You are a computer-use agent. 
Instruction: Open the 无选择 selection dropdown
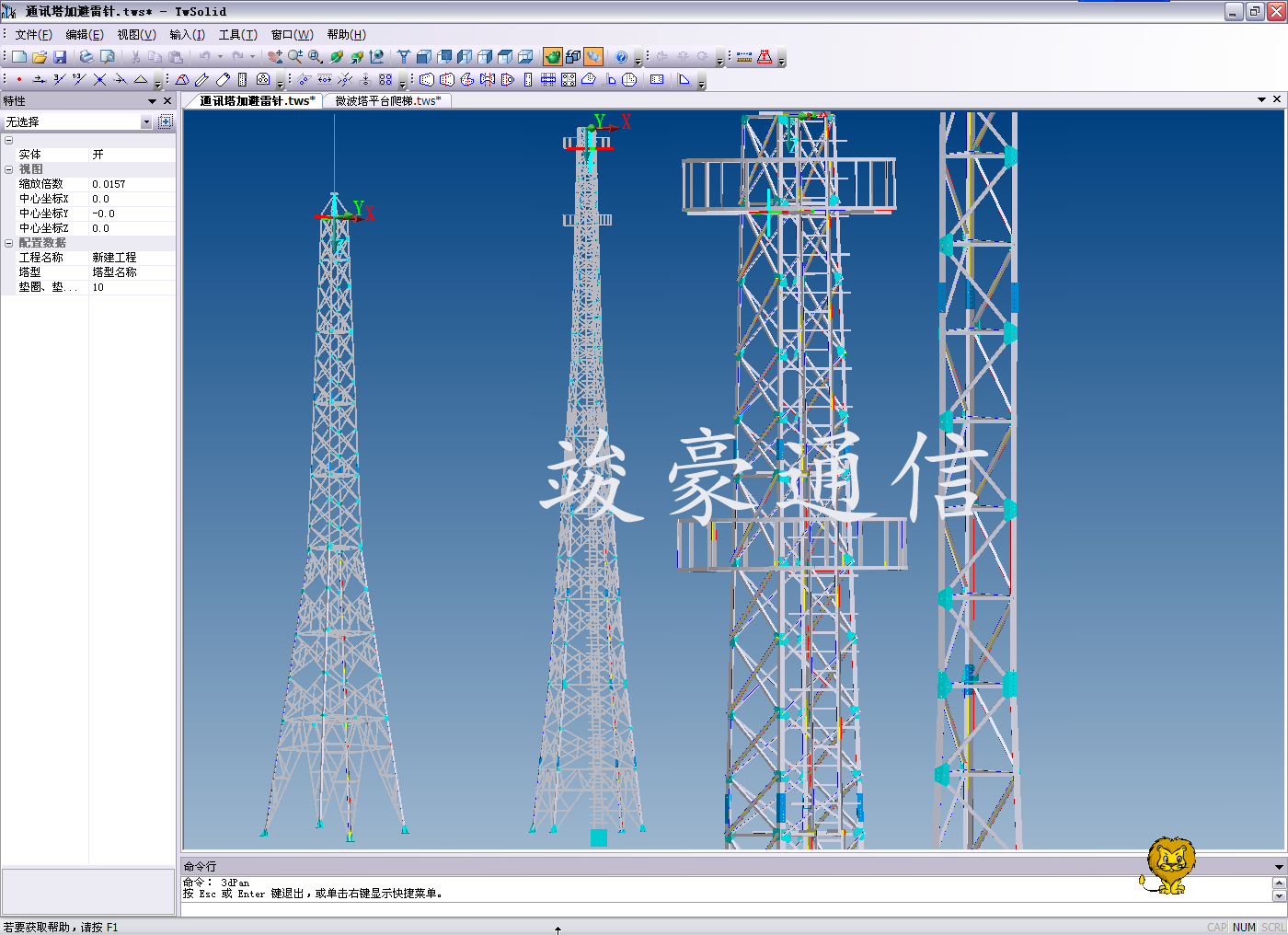[x=145, y=121]
